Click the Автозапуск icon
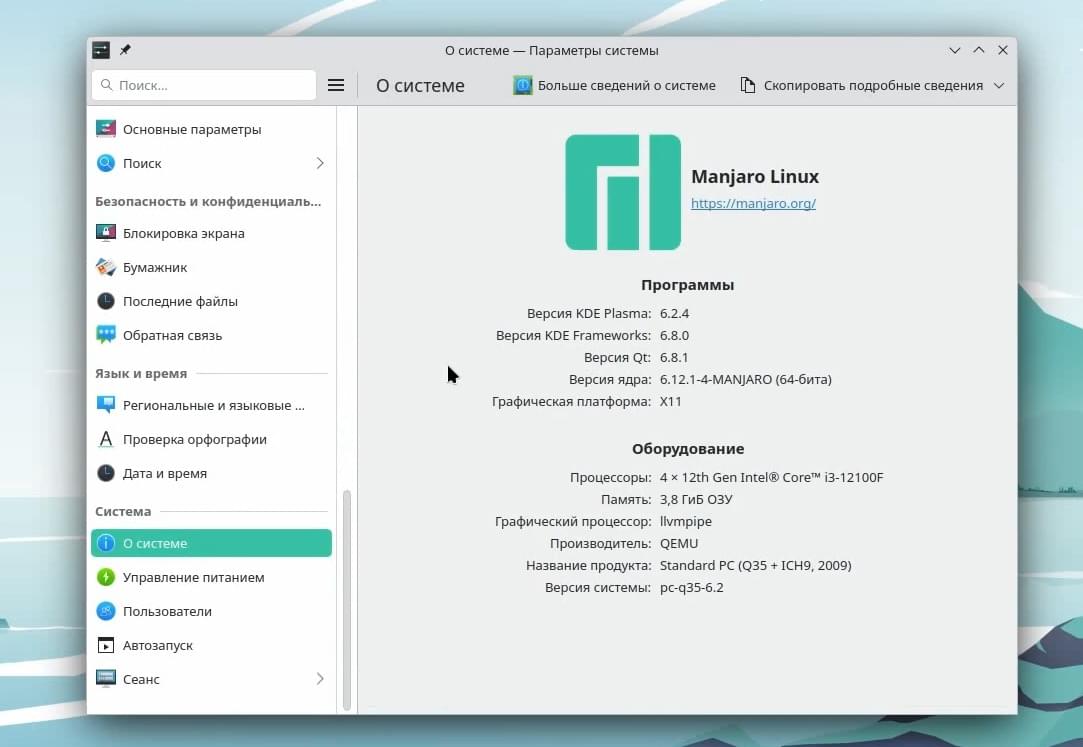 pyautogui.click(x=106, y=645)
